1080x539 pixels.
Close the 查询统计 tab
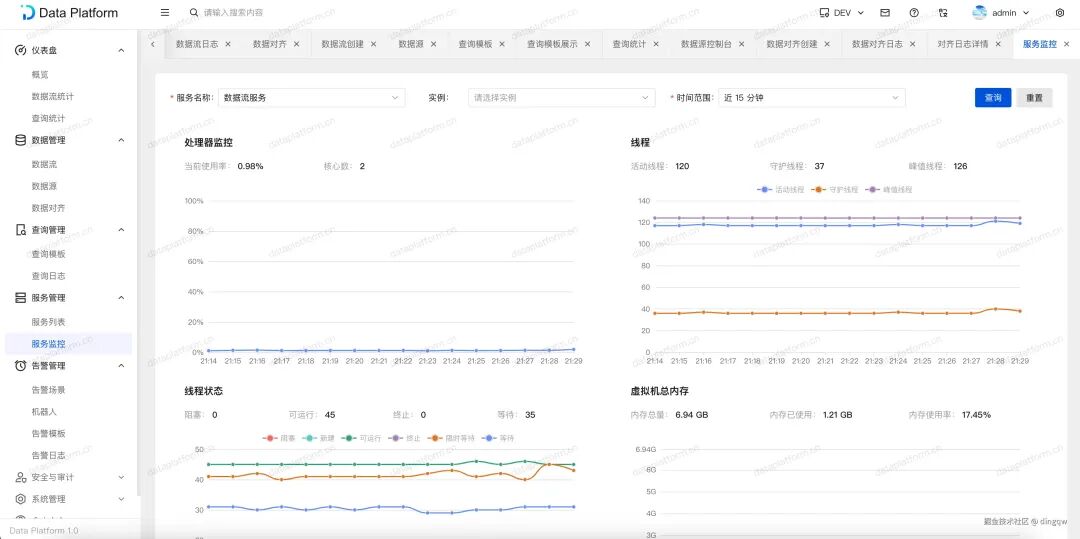click(x=656, y=43)
